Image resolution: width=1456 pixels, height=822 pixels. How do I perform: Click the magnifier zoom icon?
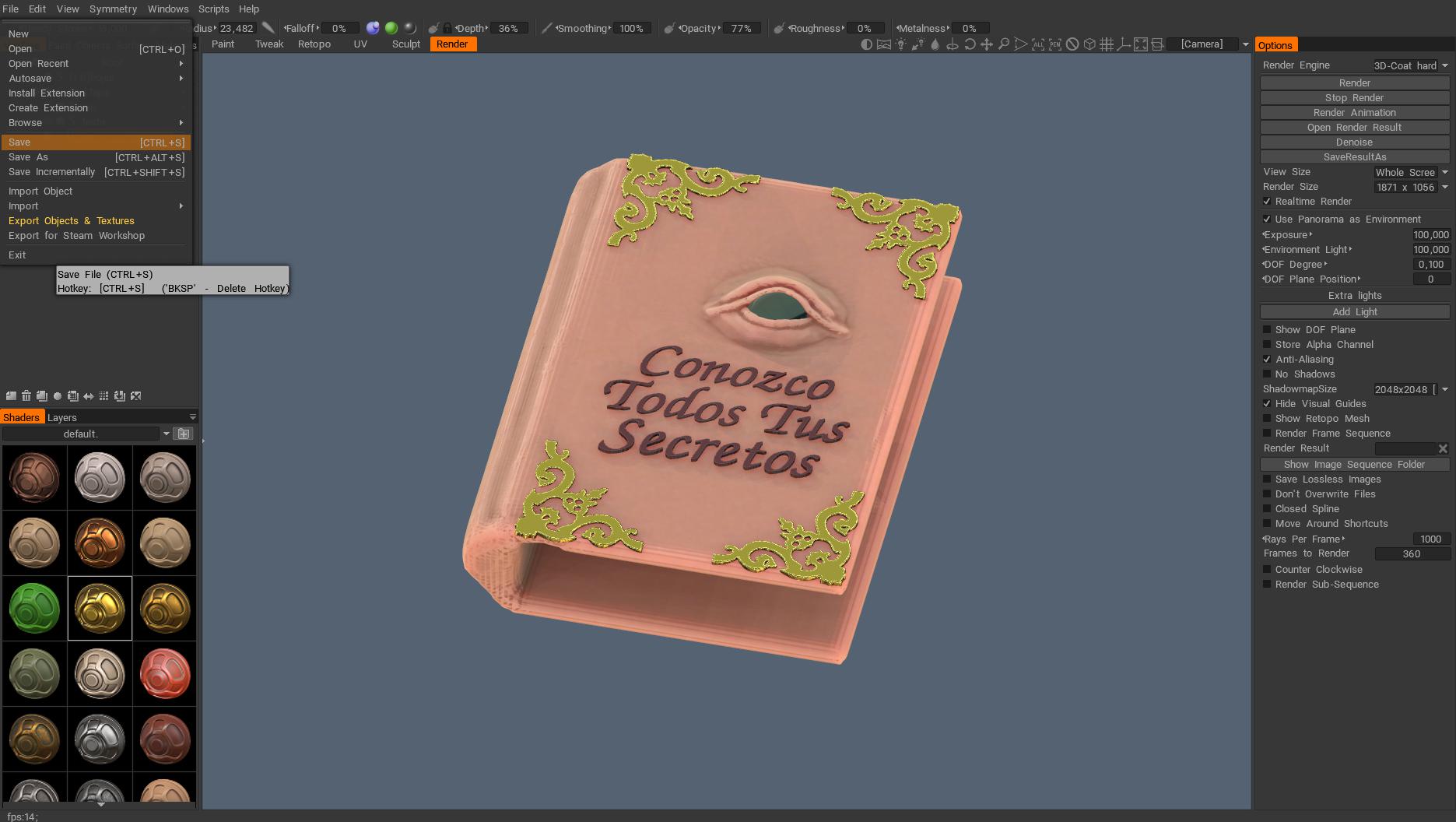1003,44
